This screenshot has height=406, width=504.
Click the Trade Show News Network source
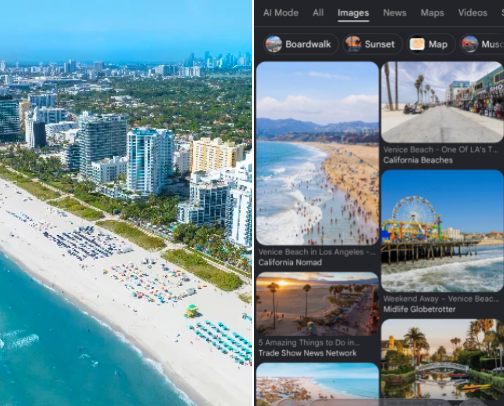307,353
